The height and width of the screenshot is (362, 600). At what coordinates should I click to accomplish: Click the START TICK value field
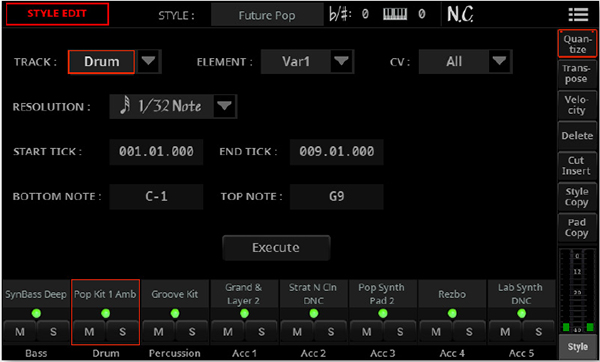(156, 152)
